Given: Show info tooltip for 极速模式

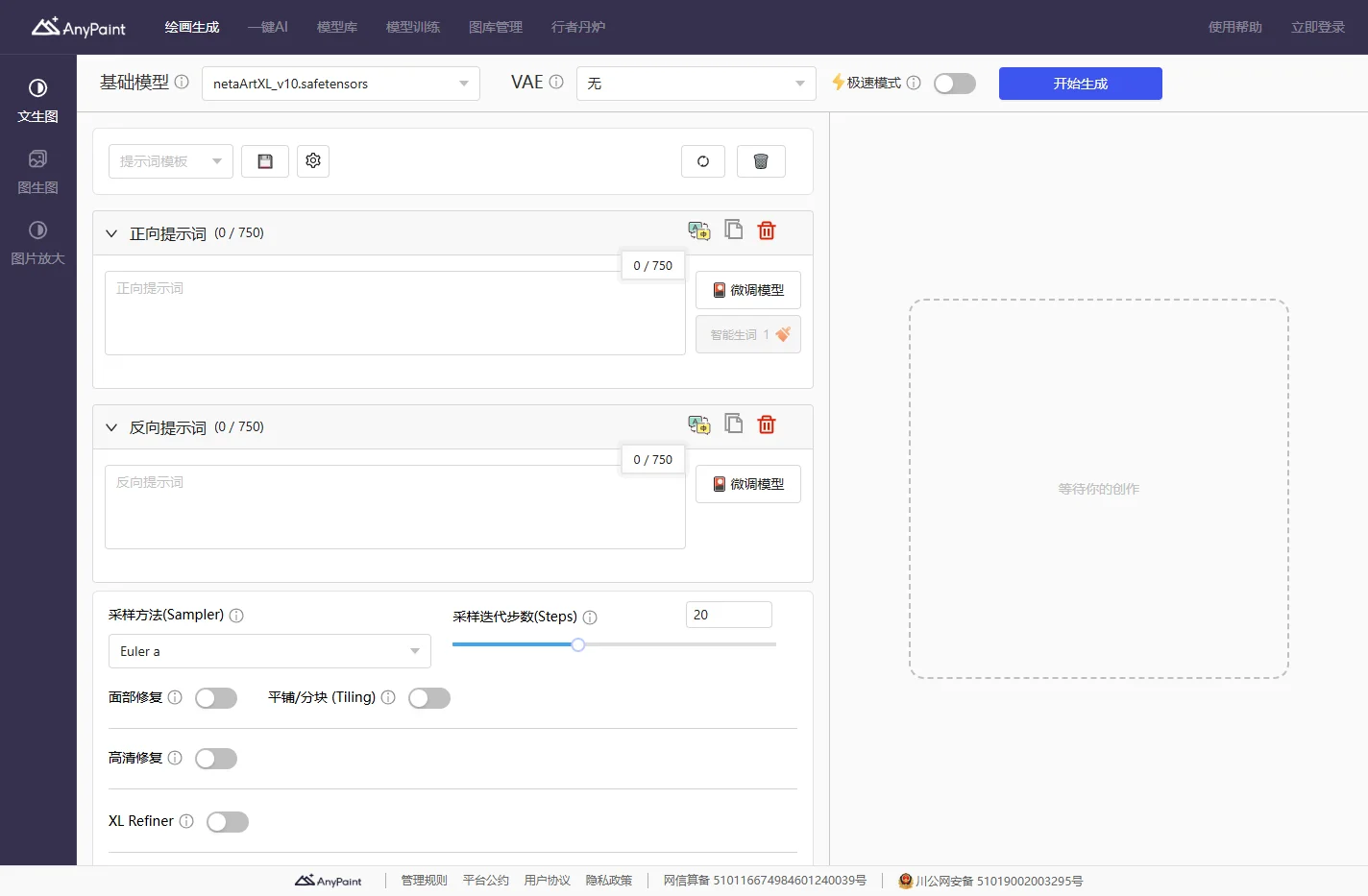Looking at the screenshot, I should (x=914, y=83).
